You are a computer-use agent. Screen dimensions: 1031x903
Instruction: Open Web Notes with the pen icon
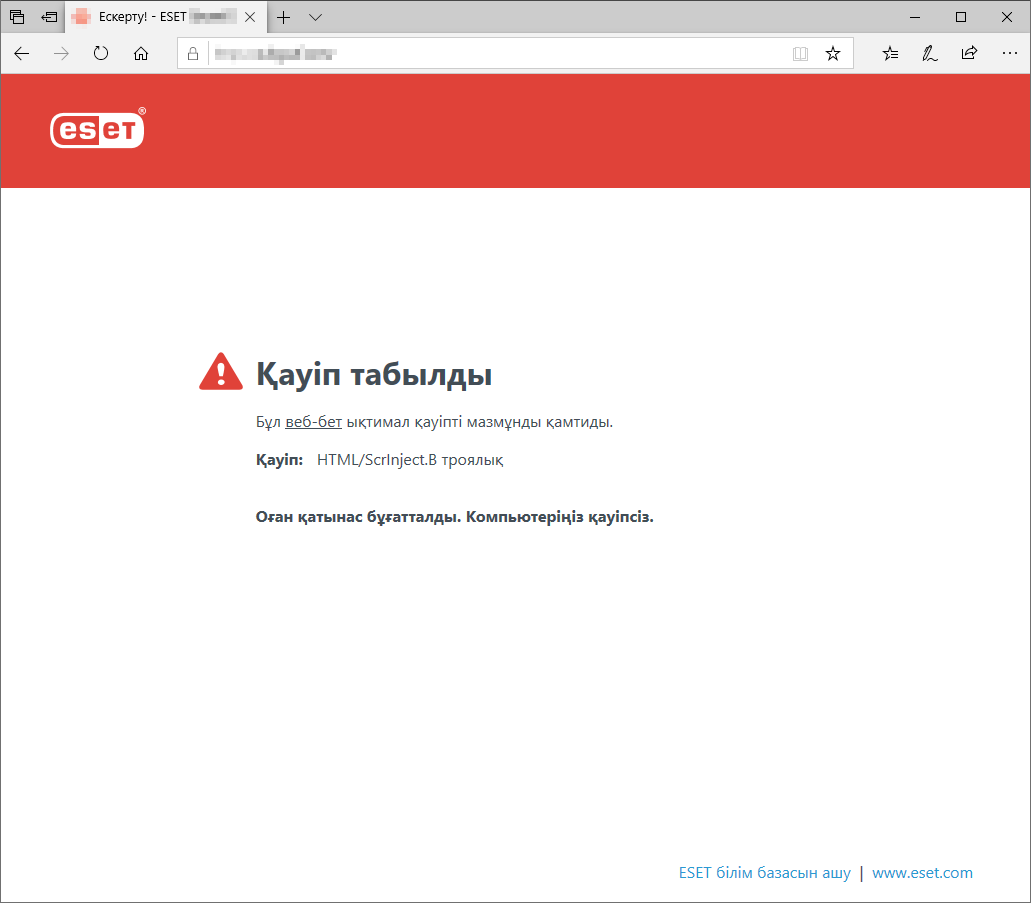[x=929, y=53]
